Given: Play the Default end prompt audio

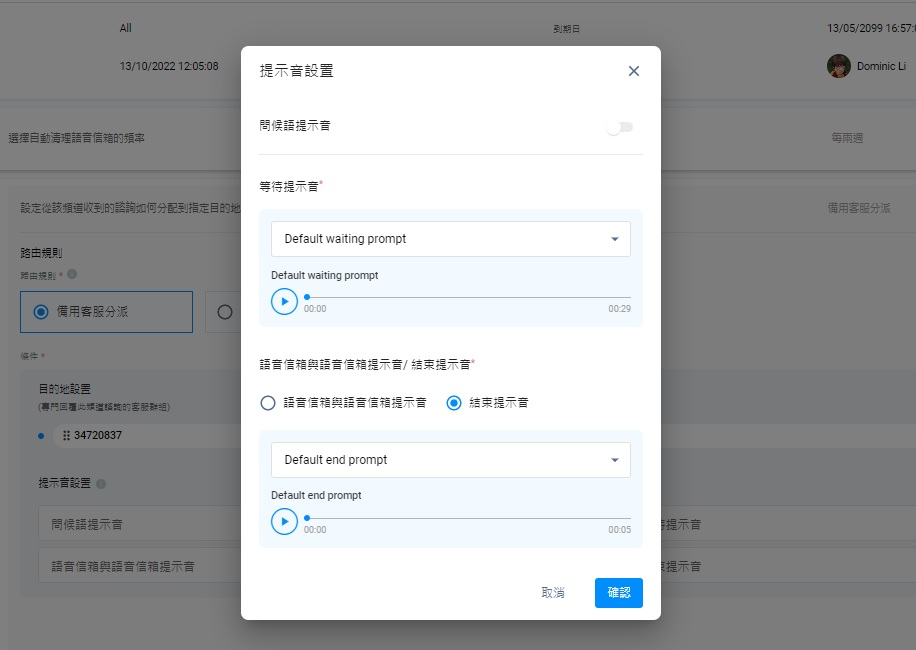Looking at the screenshot, I should click(x=284, y=521).
